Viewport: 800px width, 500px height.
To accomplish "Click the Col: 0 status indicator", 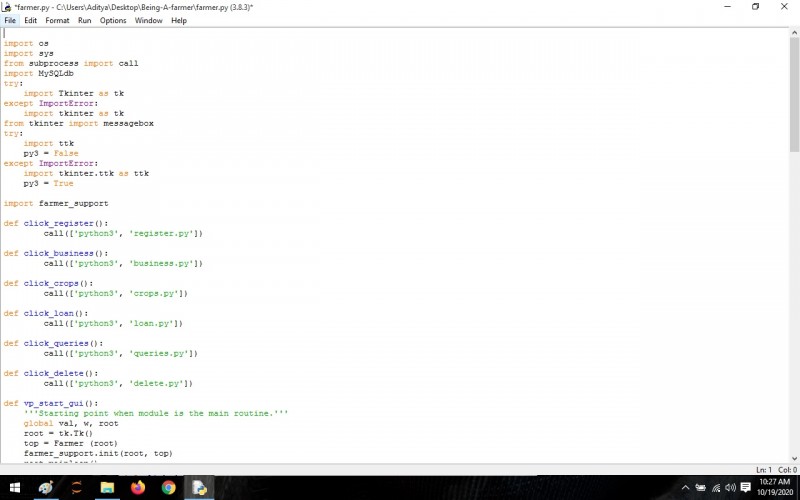I will click(x=787, y=469).
